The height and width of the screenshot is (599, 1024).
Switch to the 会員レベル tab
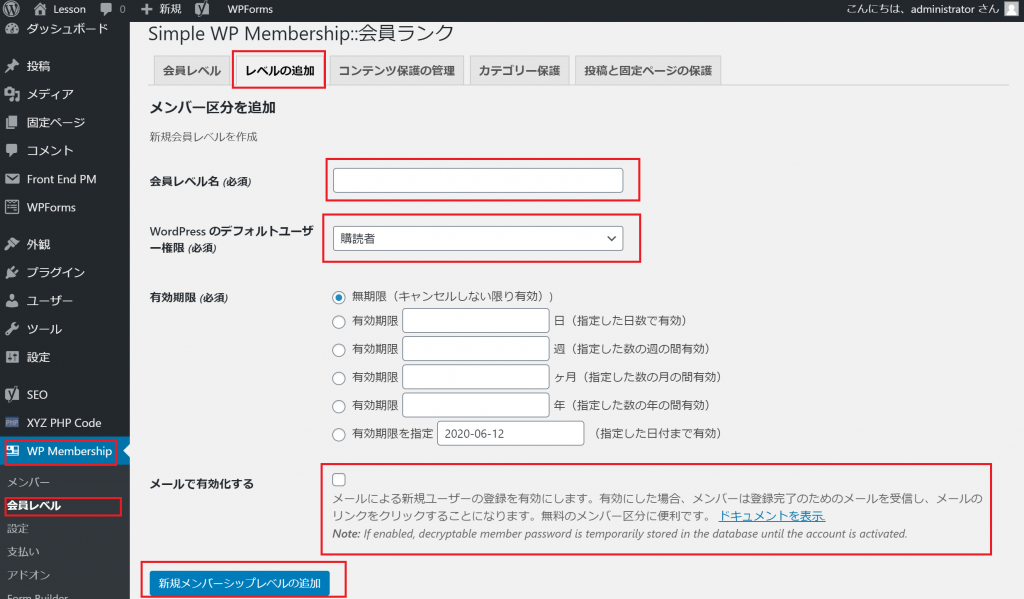pyautogui.click(x=191, y=71)
